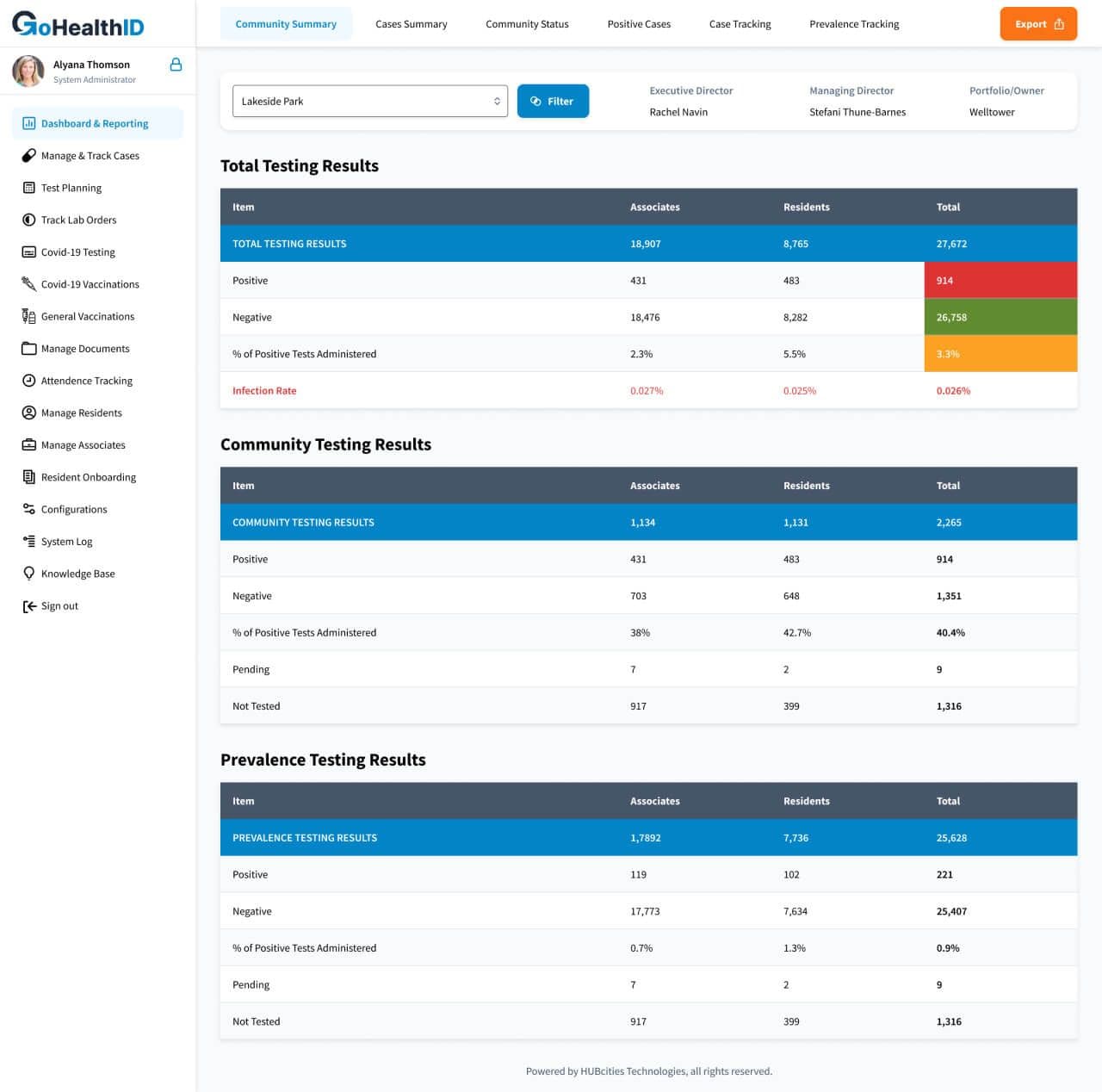This screenshot has width=1102, height=1092.
Task: Click the orange 3.3% total cell
Action: tap(1000, 354)
